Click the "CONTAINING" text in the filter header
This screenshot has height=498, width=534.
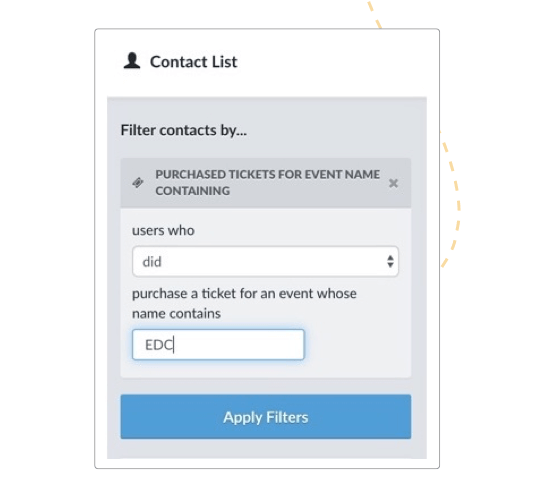[x=192, y=191]
